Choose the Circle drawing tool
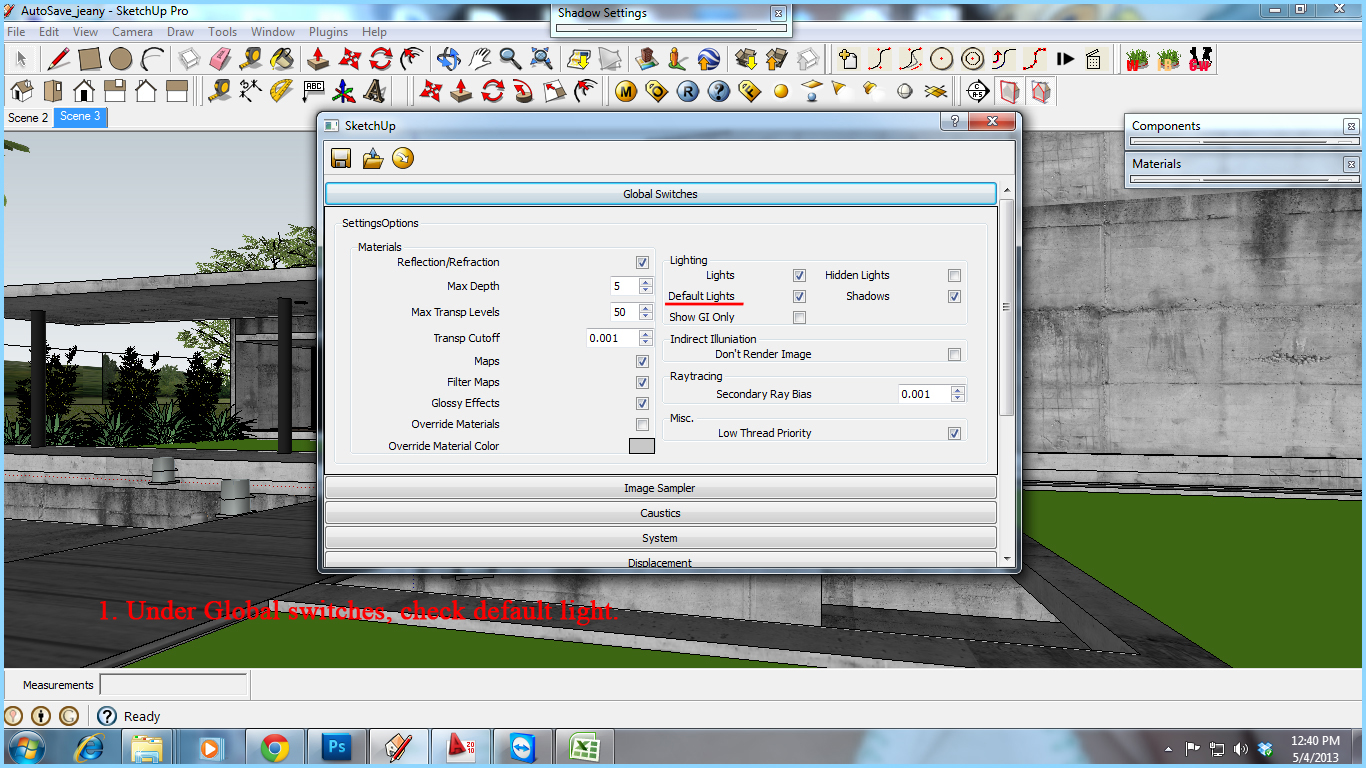This screenshot has height=768, width=1366. (121, 59)
